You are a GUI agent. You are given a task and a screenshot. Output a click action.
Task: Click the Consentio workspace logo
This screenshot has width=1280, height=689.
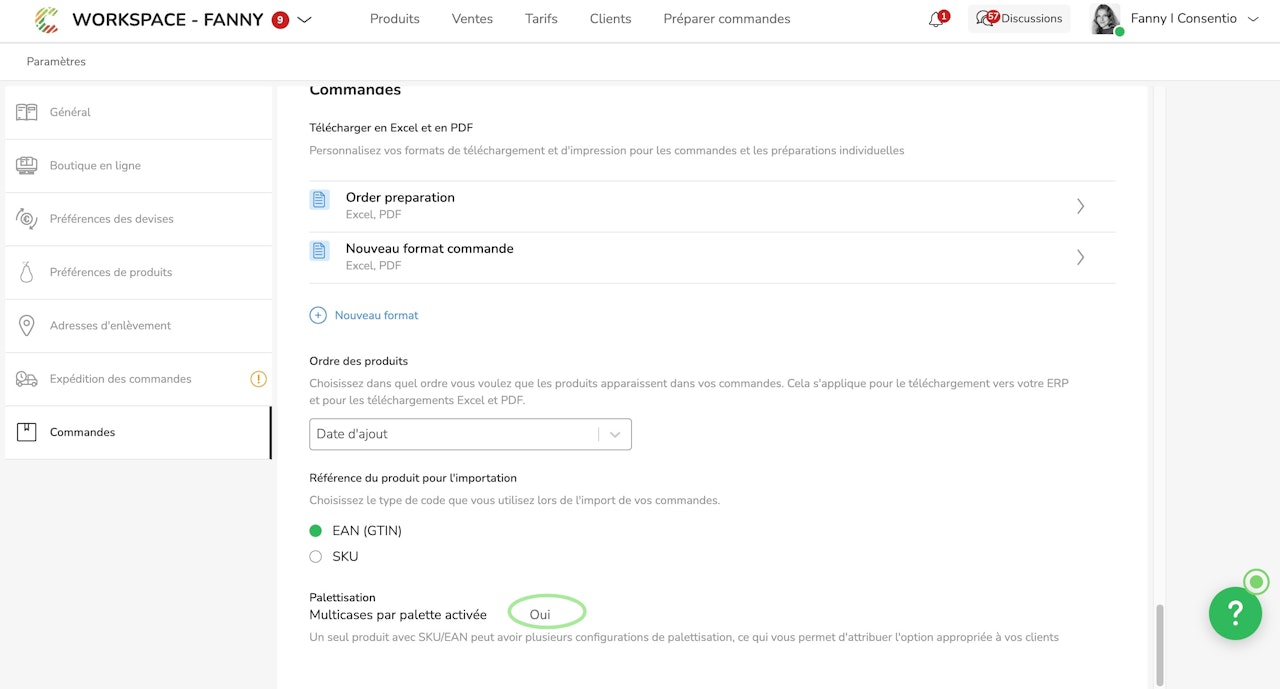click(46, 19)
